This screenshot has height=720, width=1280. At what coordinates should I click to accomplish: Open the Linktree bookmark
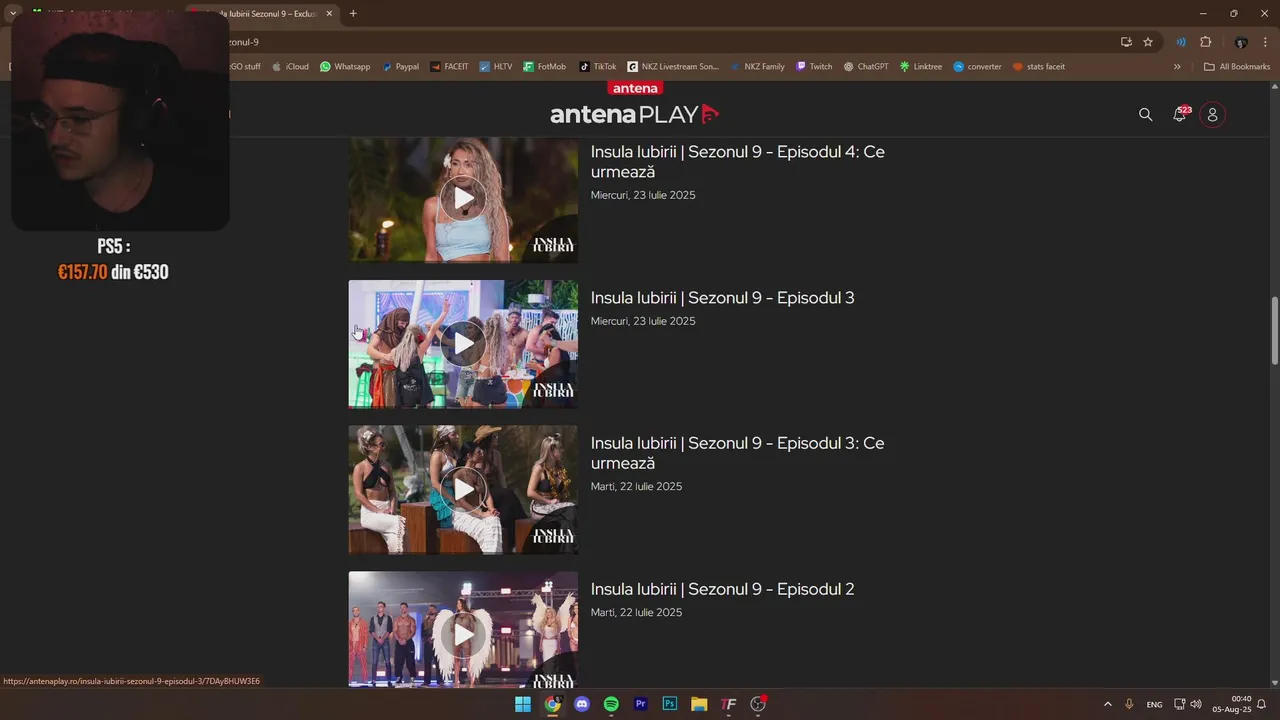pyautogui.click(x=920, y=67)
